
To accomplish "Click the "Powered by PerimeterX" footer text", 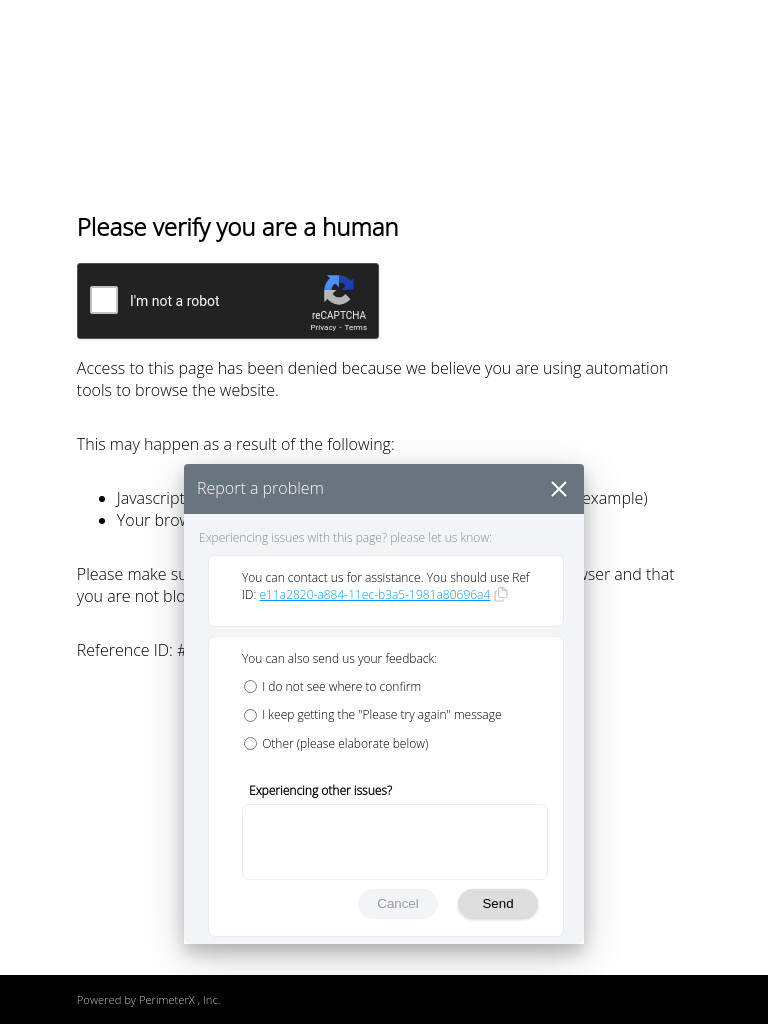I will click(148, 1000).
